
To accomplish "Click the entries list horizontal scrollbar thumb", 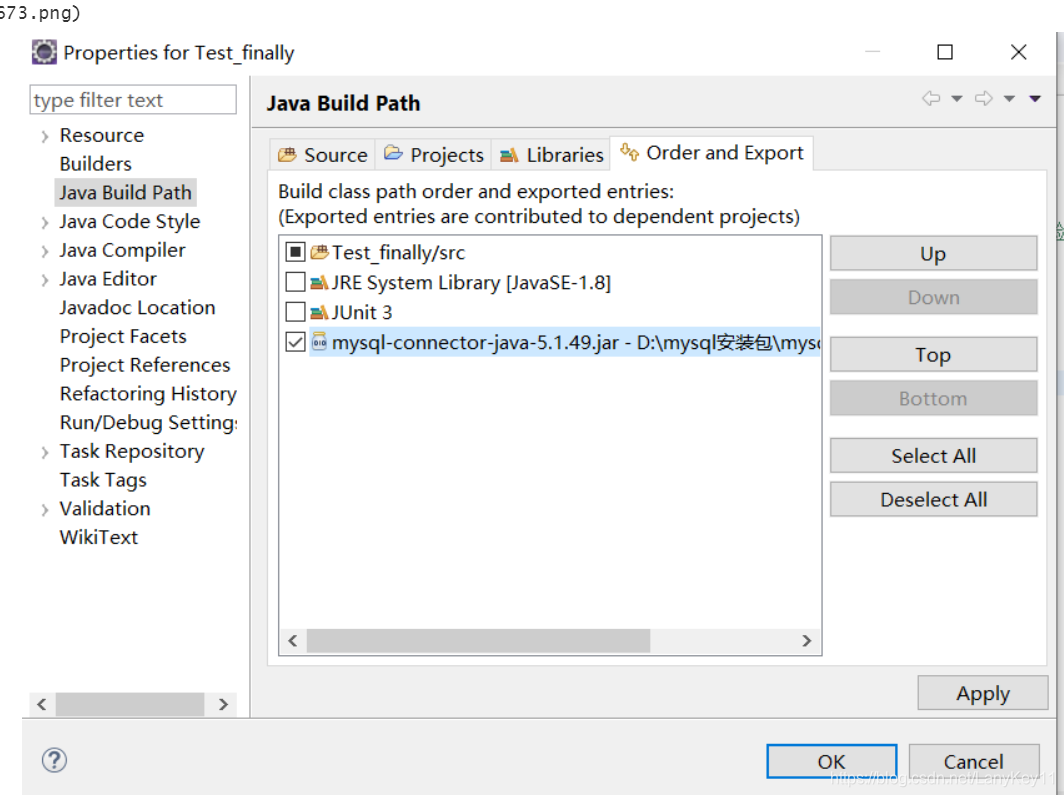I will click(x=478, y=641).
